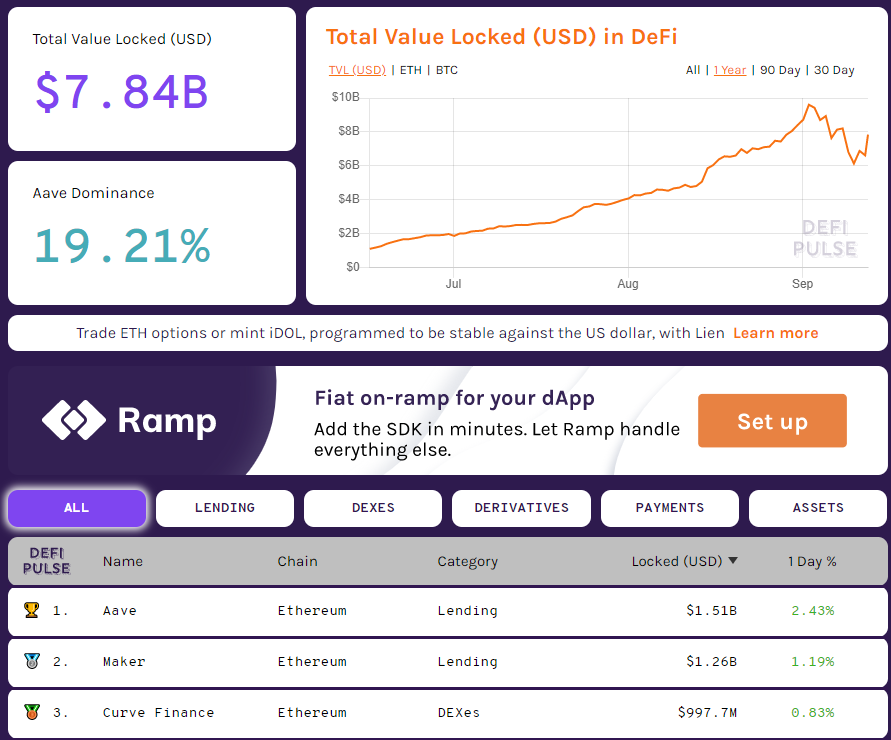Switch the chart to BTC denomination
Image resolution: width=891 pixels, height=740 pixels.
point(446,71)
